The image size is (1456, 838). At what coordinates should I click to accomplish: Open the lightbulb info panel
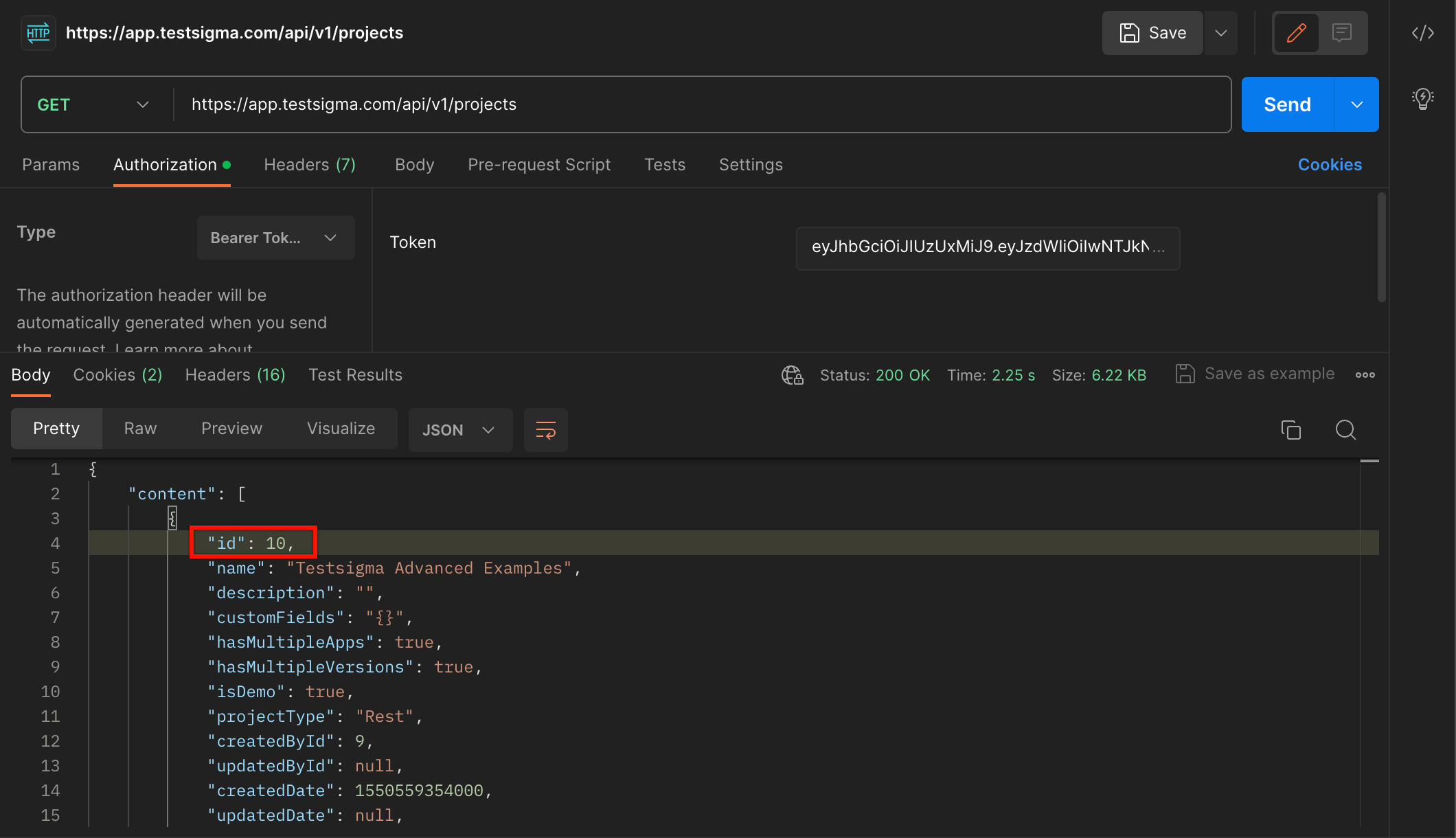(x=1422, y=99)
